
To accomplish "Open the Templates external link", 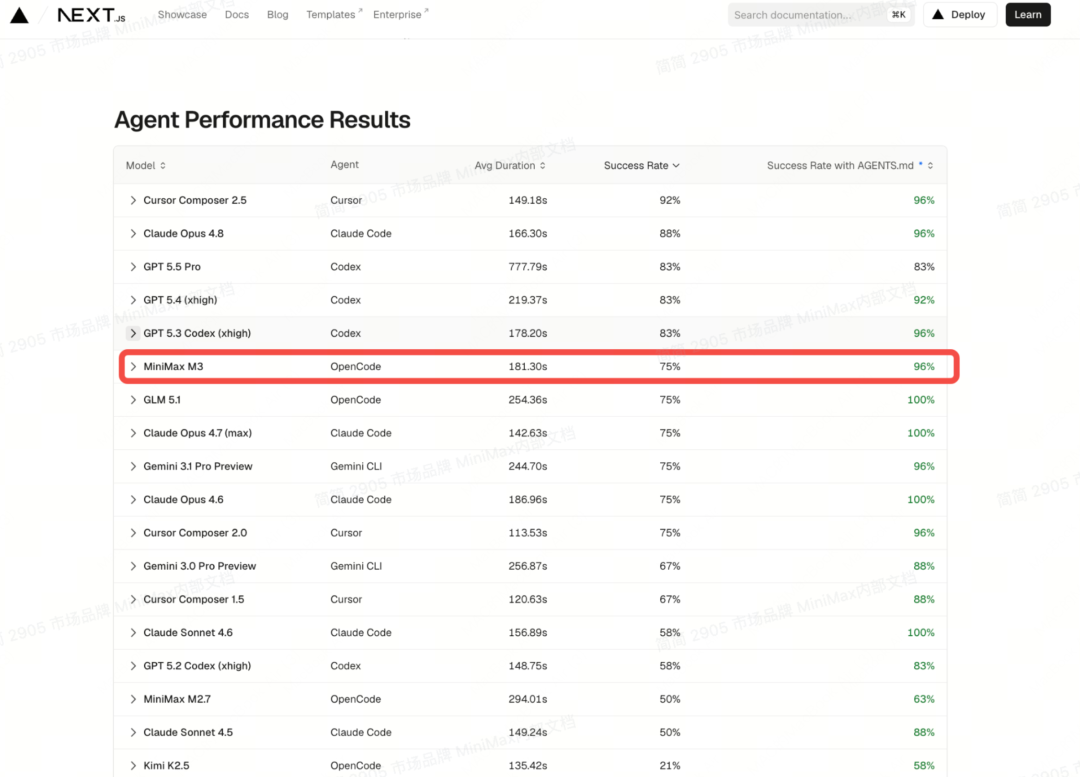I will pyautogui.click(x=334, y=14).
